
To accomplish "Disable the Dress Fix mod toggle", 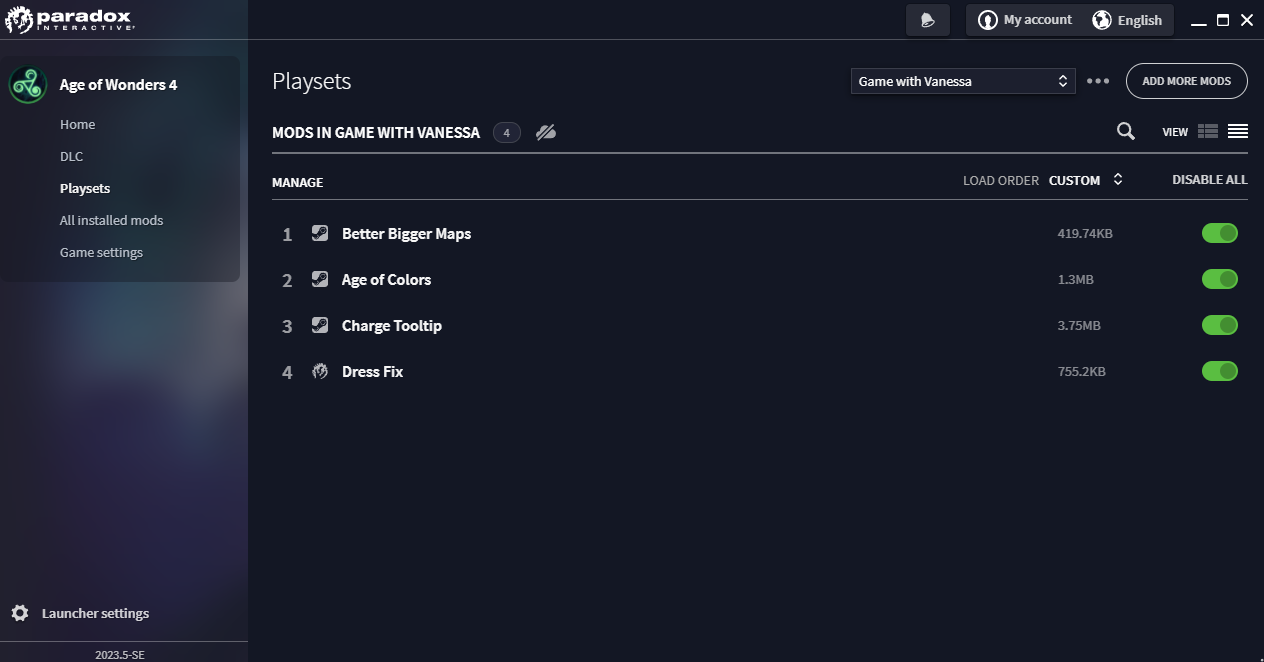I will click(x=1219, y=371).
